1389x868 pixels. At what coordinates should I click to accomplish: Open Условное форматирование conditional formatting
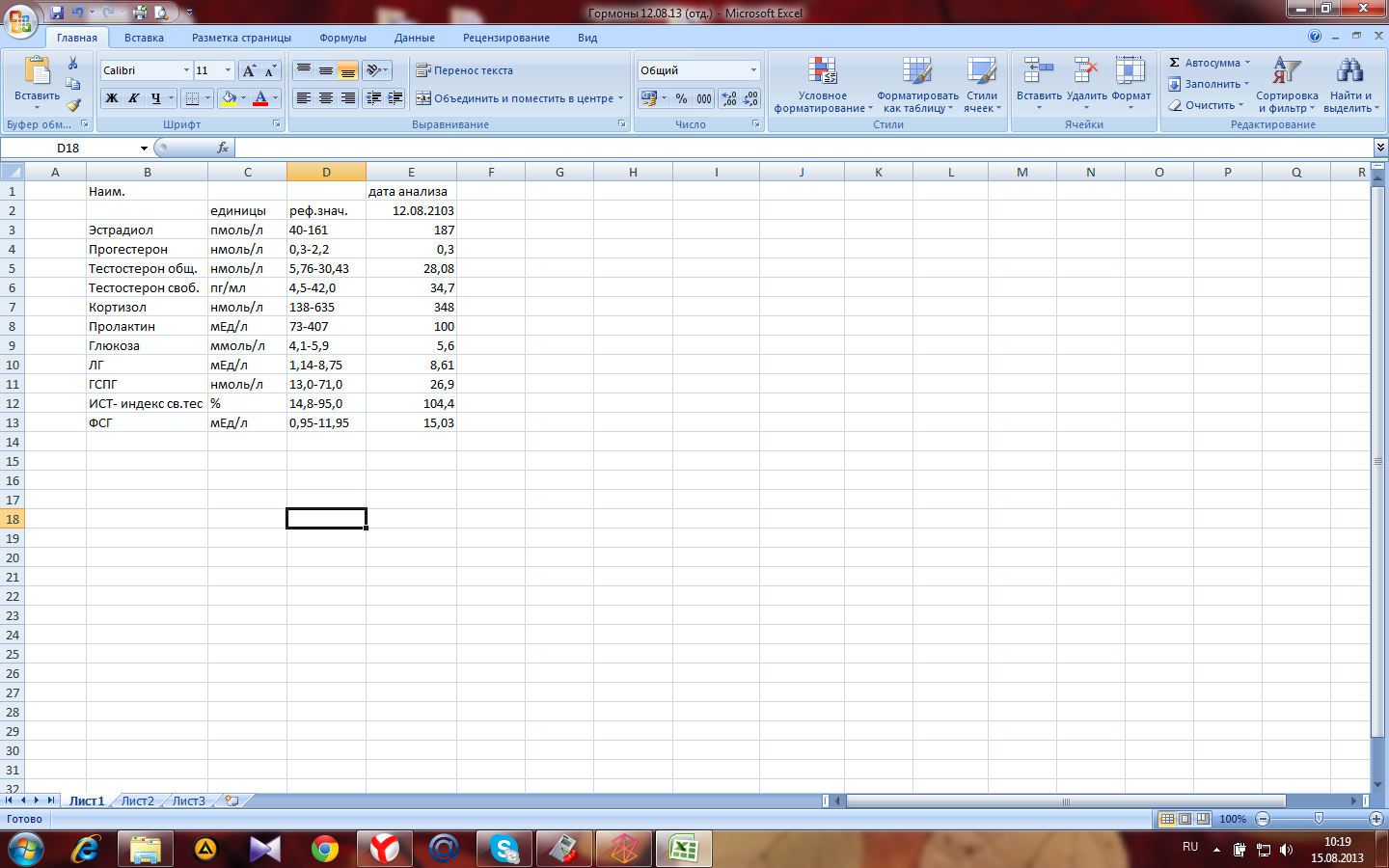click(822, 85)
